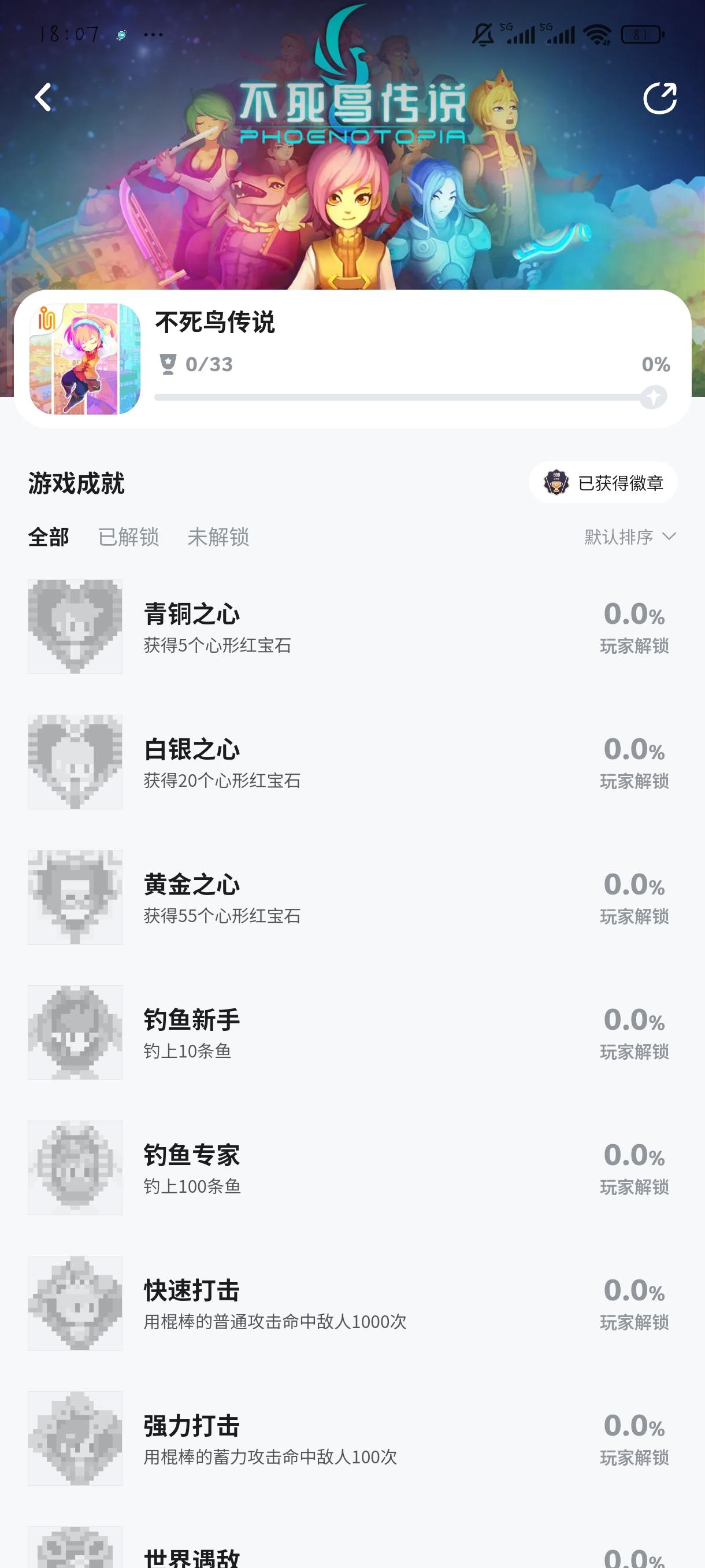Tap the 钓鱼新手 achievement icon
The image size is (705, 1568).
click(75, 1033)
